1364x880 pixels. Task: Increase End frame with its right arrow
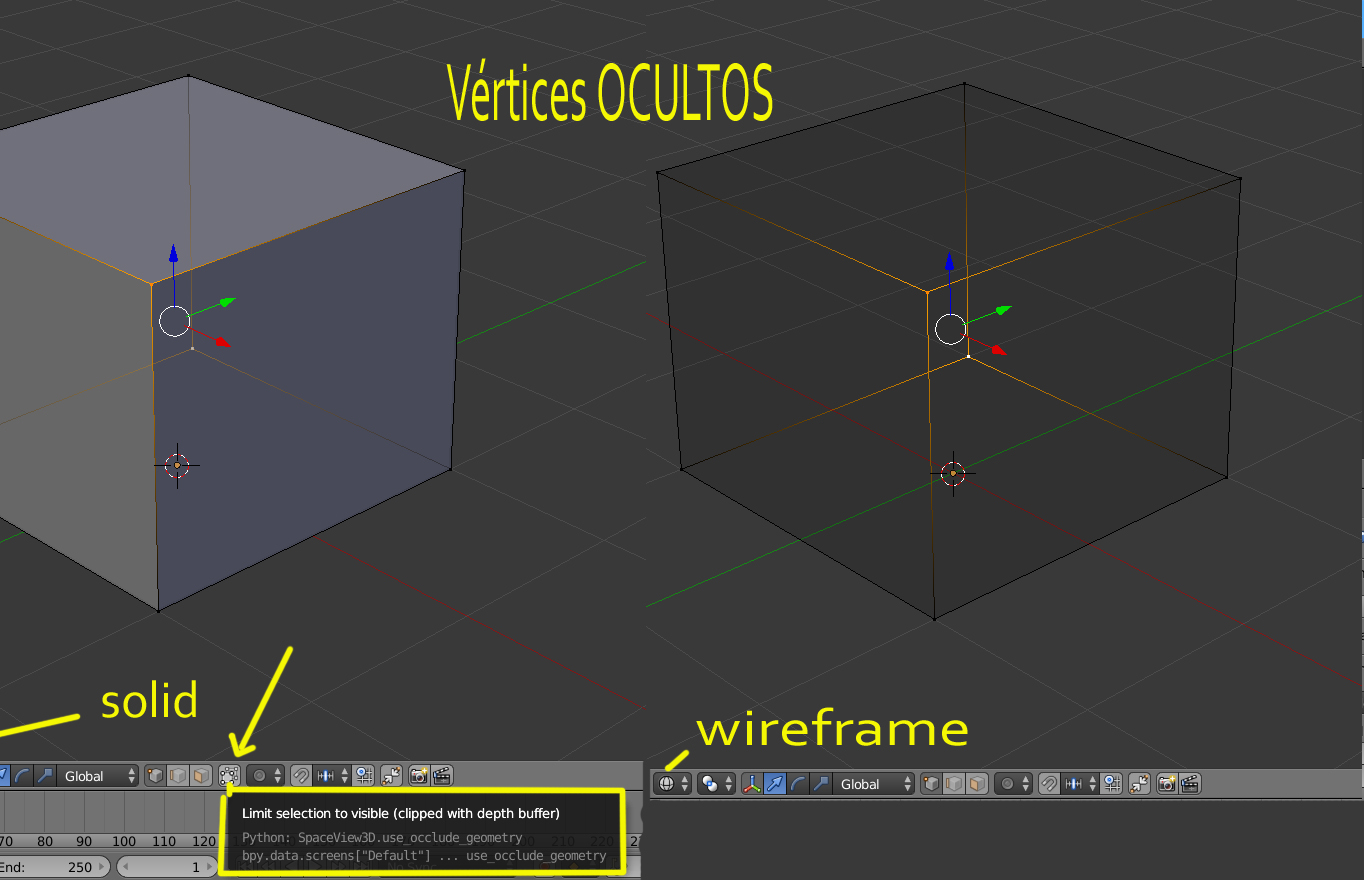click(101, 867)
